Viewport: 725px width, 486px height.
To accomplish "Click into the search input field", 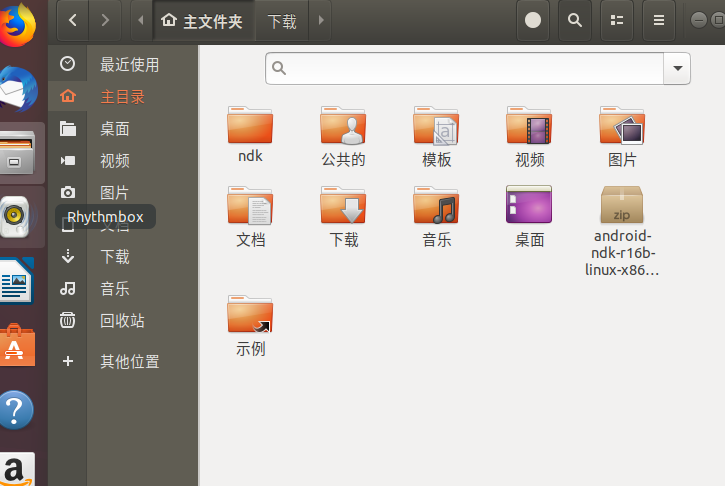I will coord(465,68).
